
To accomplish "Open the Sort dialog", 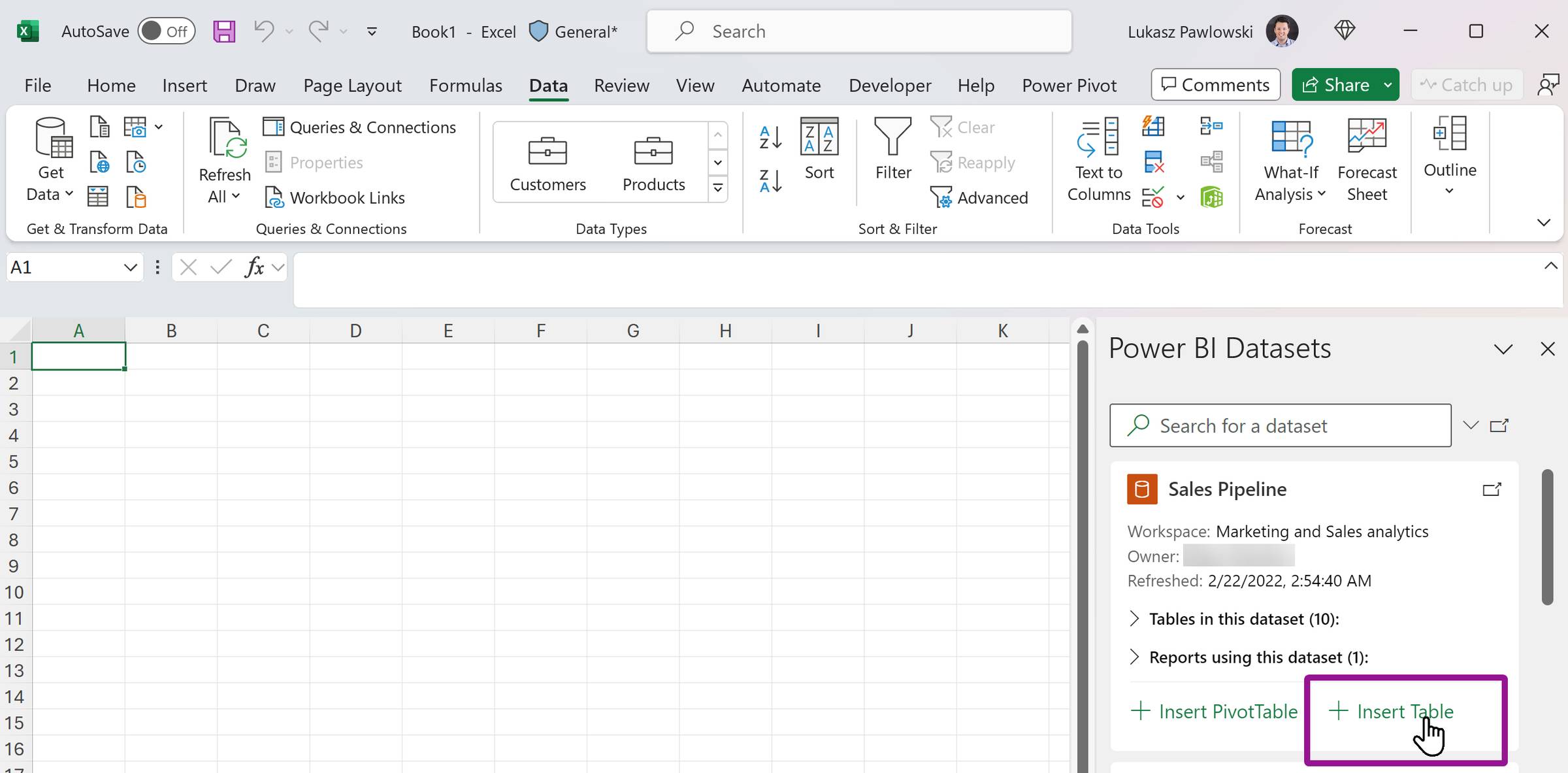I will click(x=819, y=149).
